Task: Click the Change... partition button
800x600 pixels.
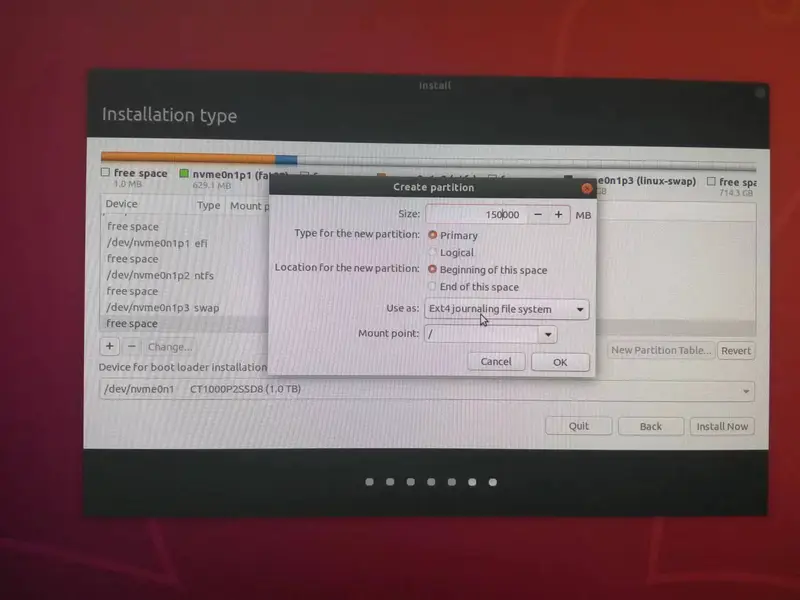Action: (x=170, y=347)
